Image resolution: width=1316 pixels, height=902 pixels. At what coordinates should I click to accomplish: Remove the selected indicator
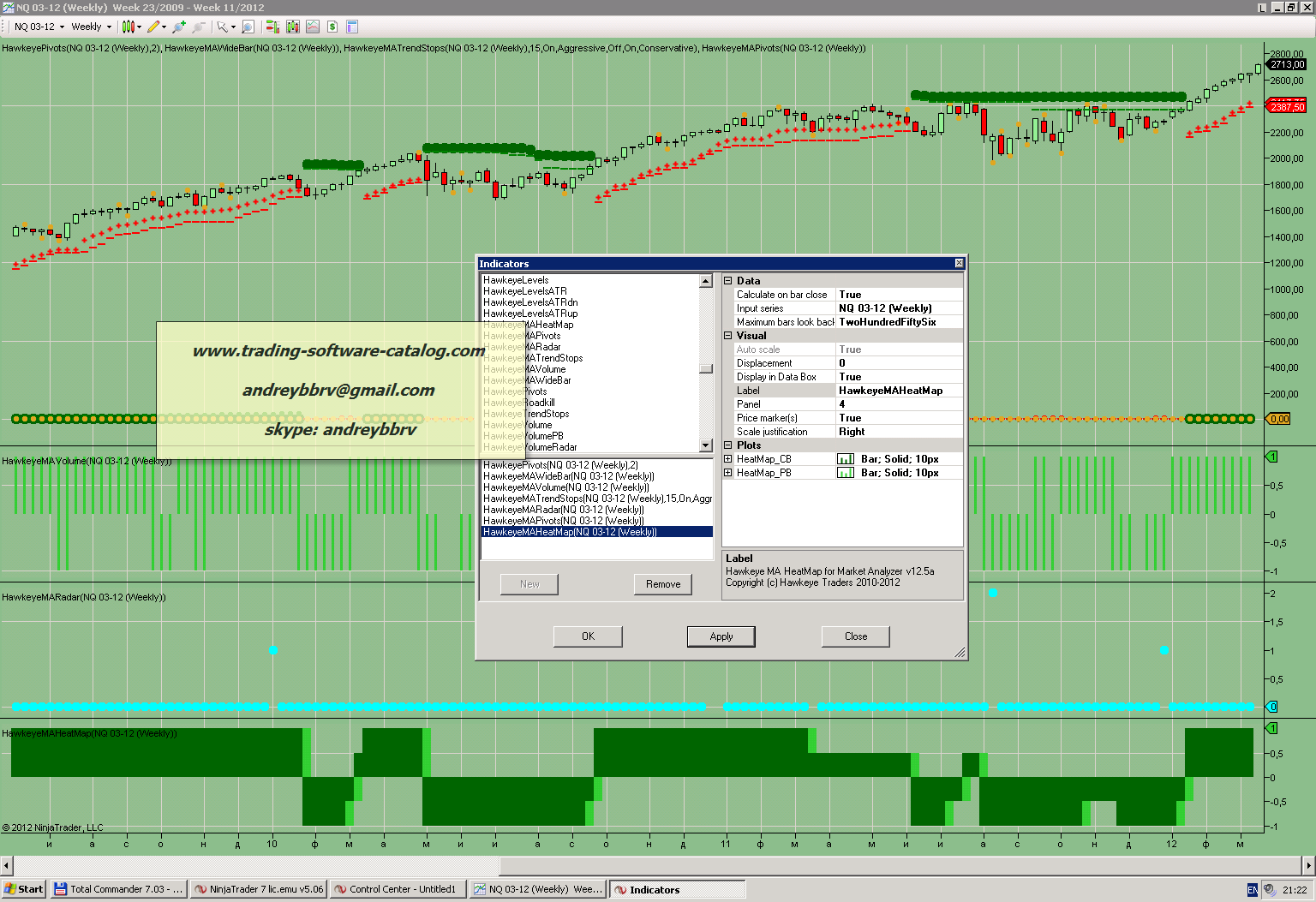click(662, 584)
